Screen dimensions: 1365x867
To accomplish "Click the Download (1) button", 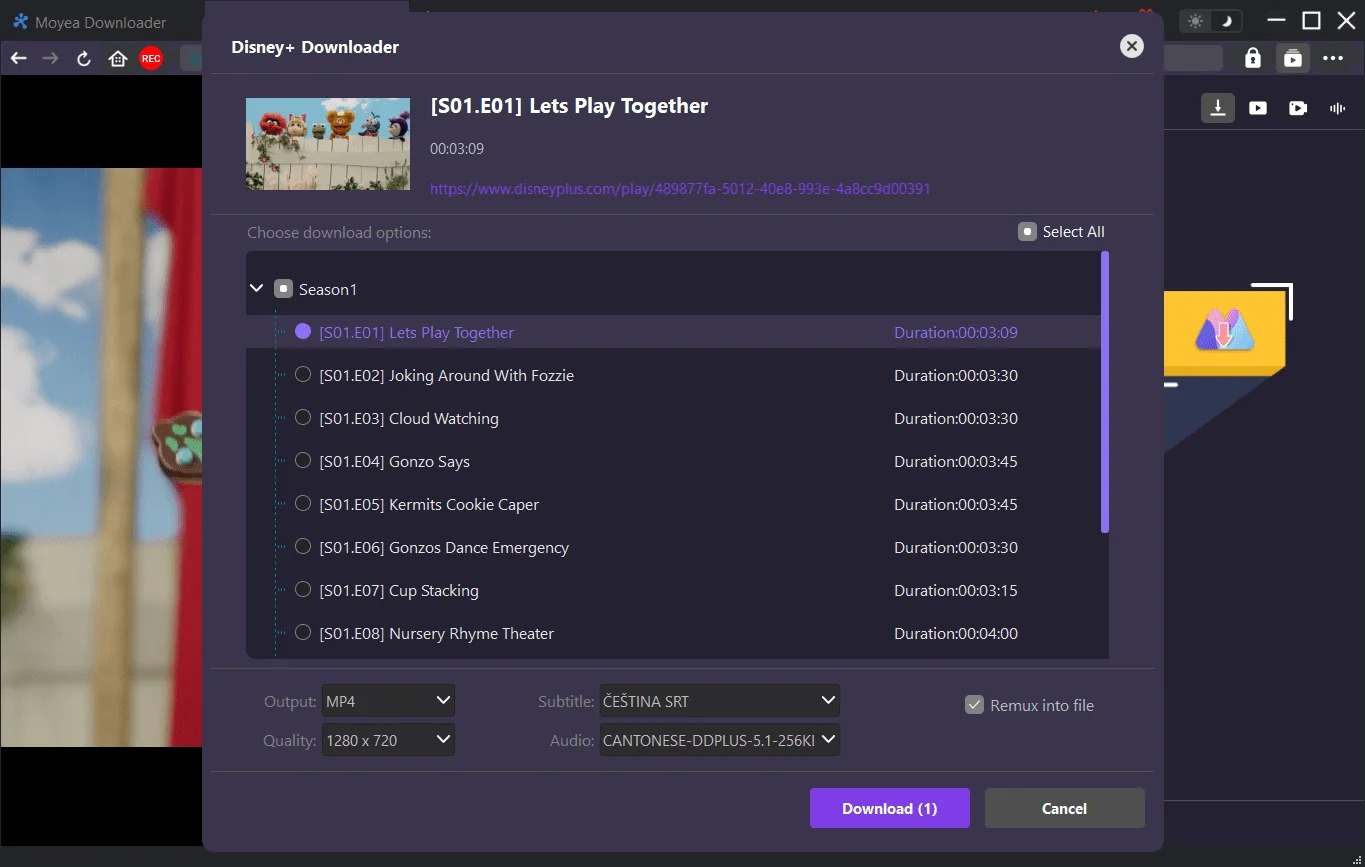I will point(889,808).
